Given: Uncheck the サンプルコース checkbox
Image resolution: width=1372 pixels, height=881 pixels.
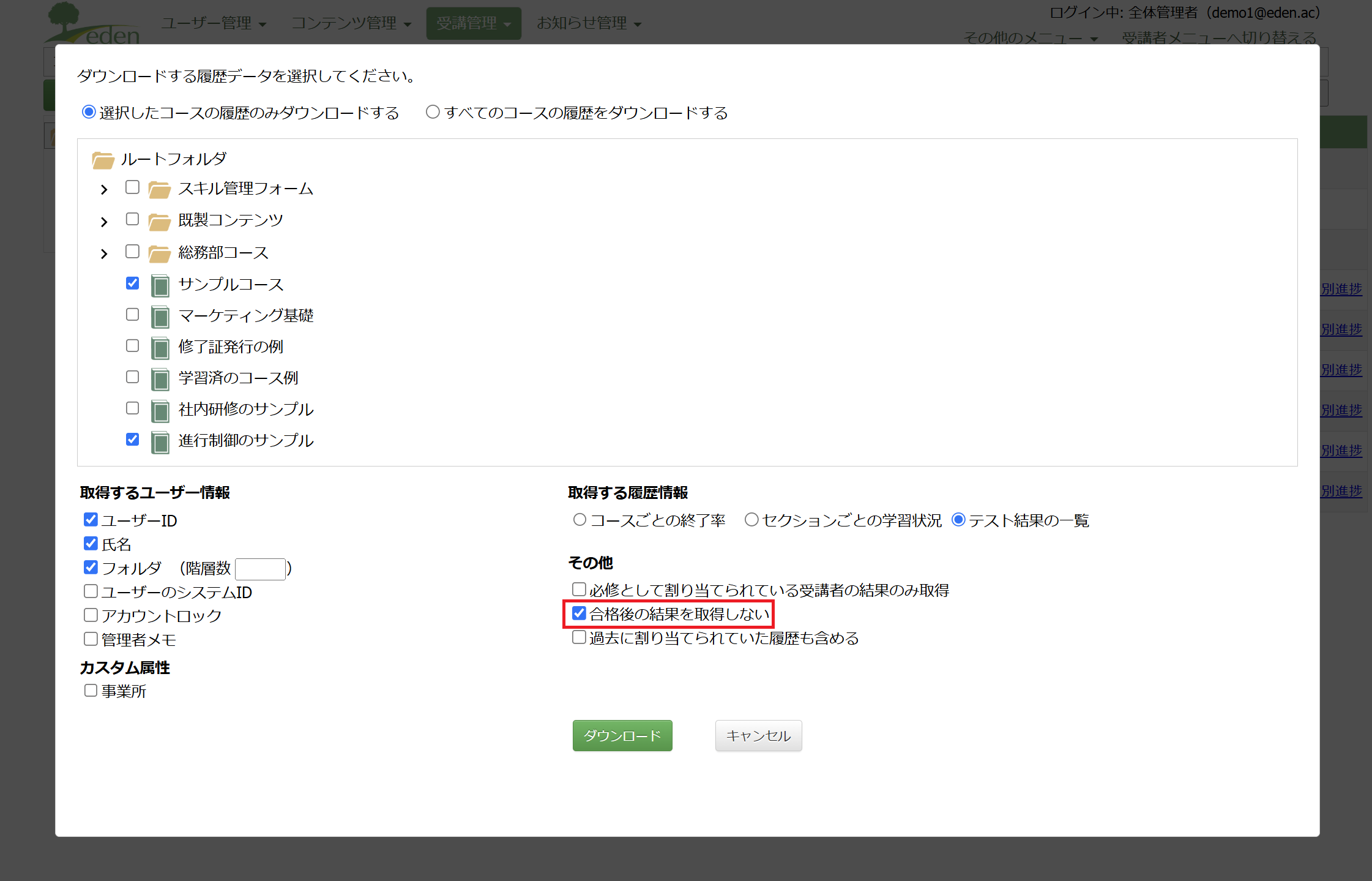Looking at the screenshot, I should pos(132,283).
